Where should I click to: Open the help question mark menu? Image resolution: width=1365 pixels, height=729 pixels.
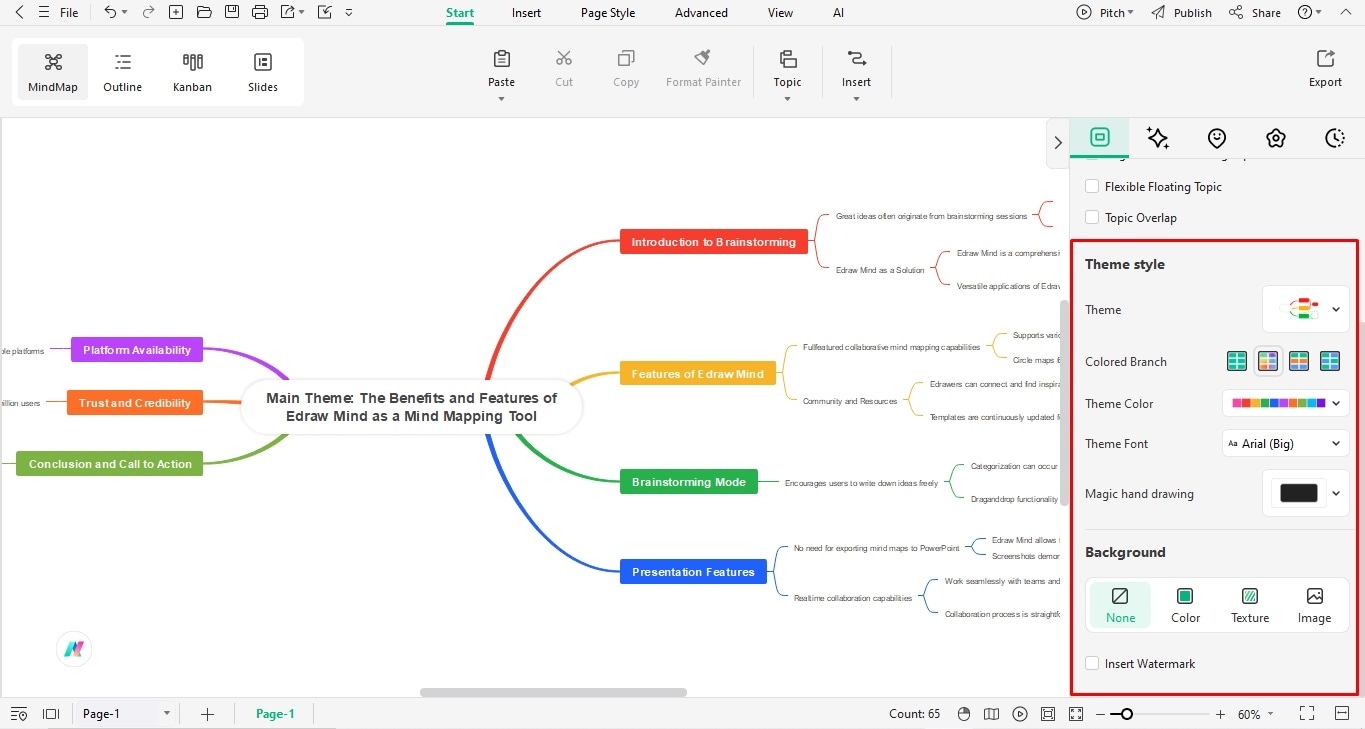(x=1309, y=13)
